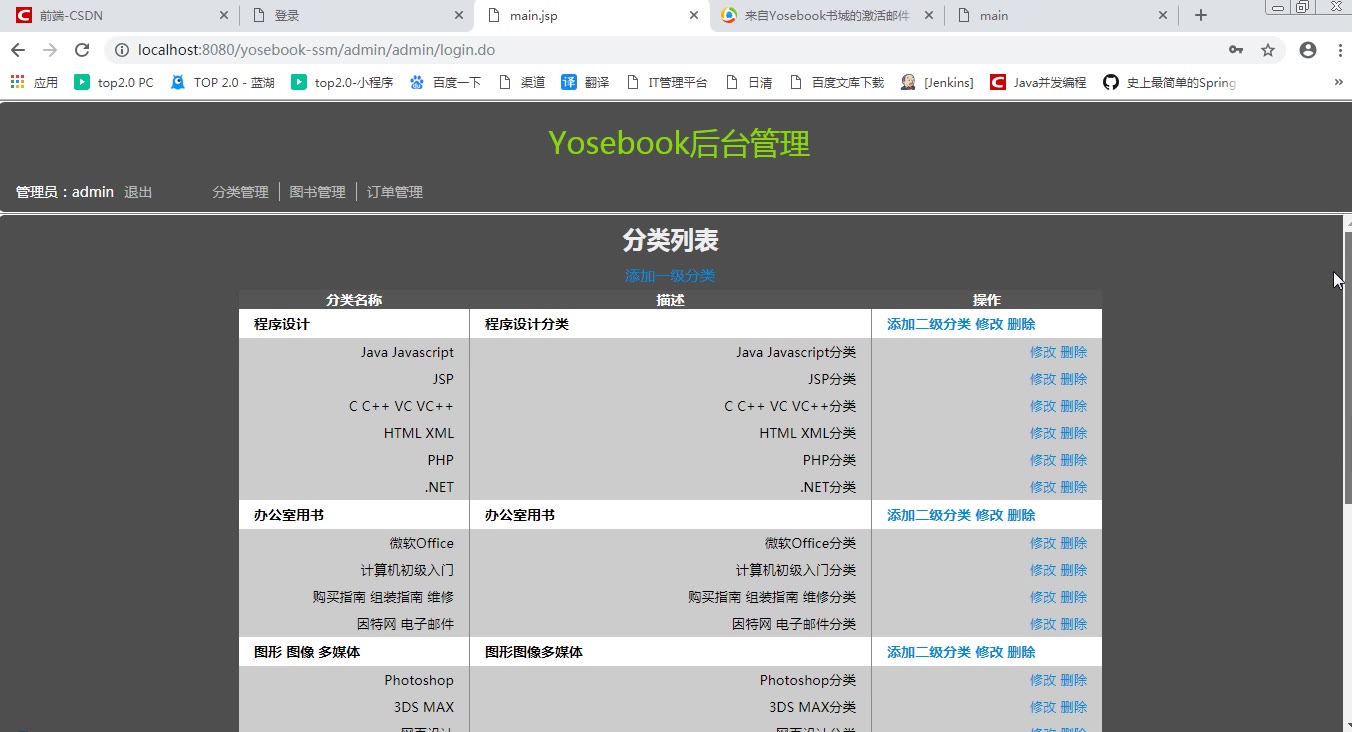1352x732 pixels.
Task: Edit the Photoshop sub-category
Action: [1043, 680]
